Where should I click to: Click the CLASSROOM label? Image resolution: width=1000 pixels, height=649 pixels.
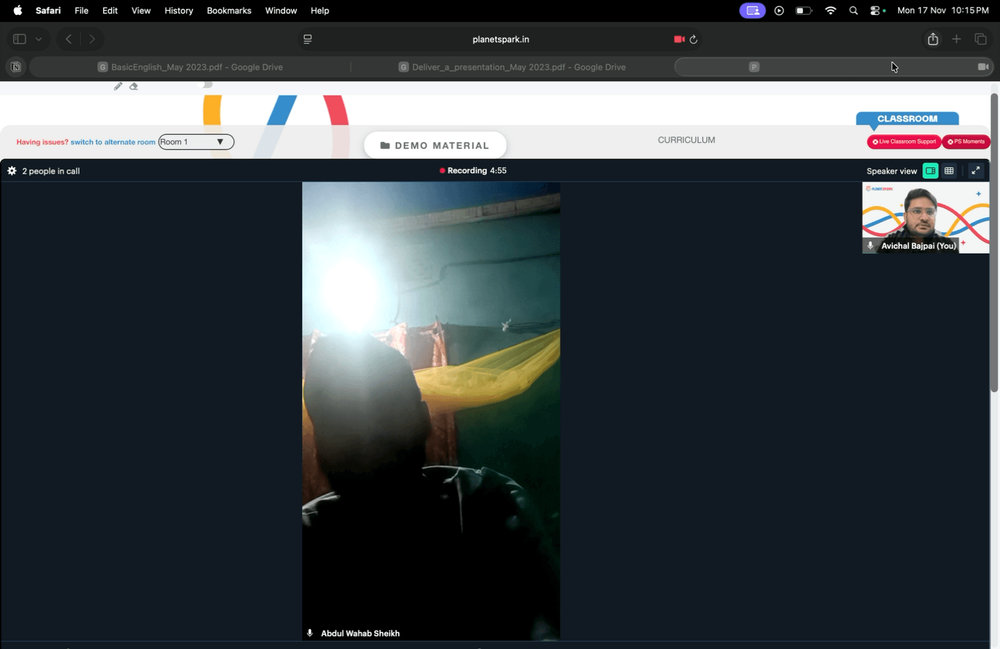coord(907,119)
